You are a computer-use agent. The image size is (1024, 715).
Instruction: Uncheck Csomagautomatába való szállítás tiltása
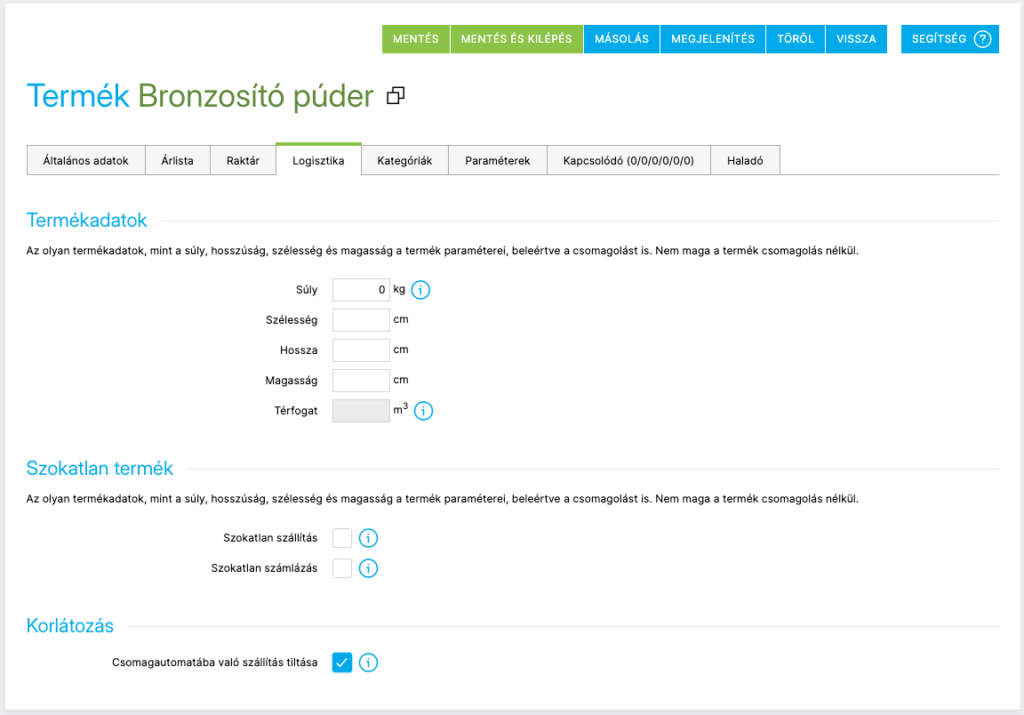(342, 662)
